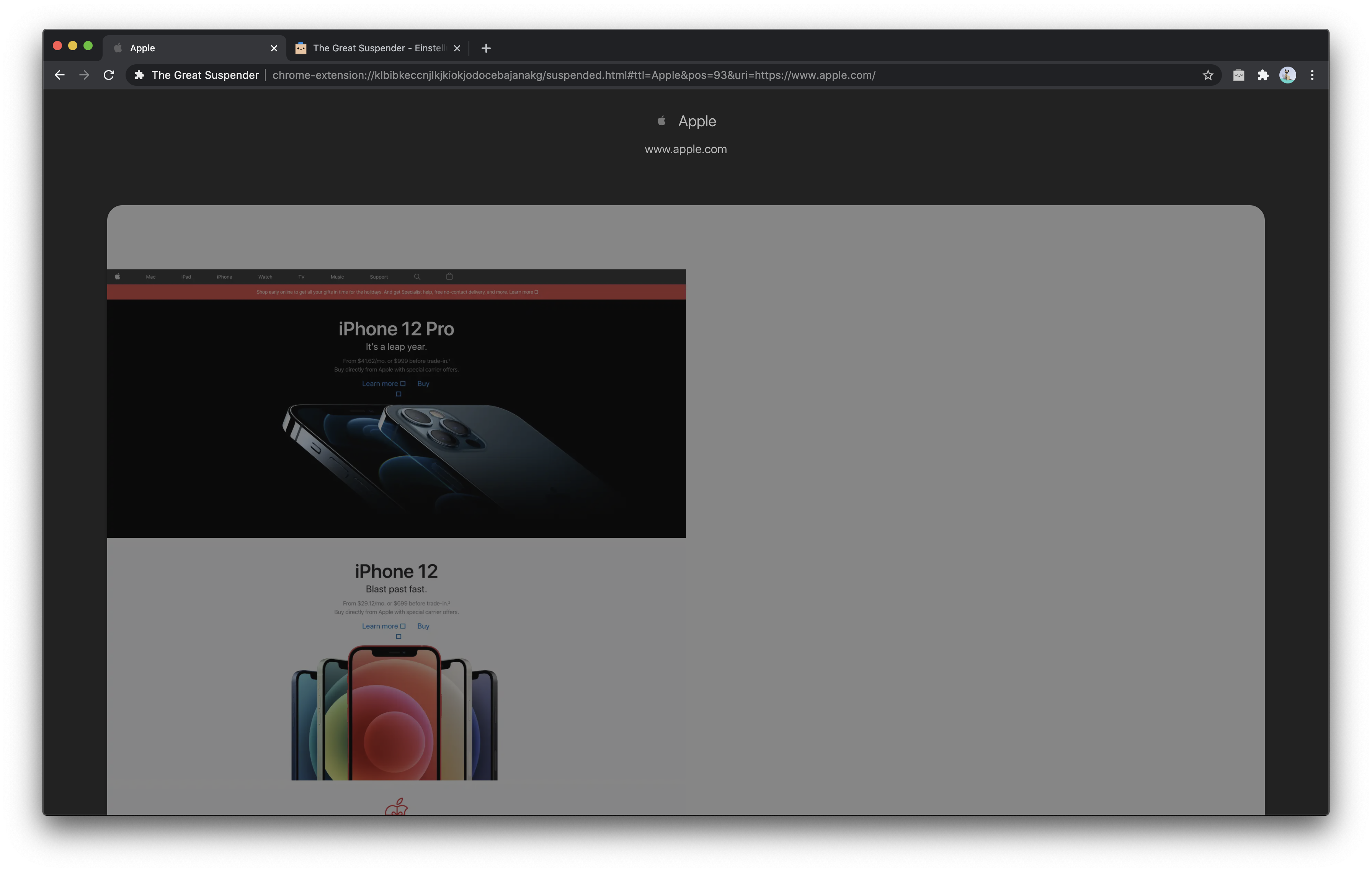This screenshot has width=1372, height=872.
Task: Switch to The Great Suspender tab
Action: point(377,48)
